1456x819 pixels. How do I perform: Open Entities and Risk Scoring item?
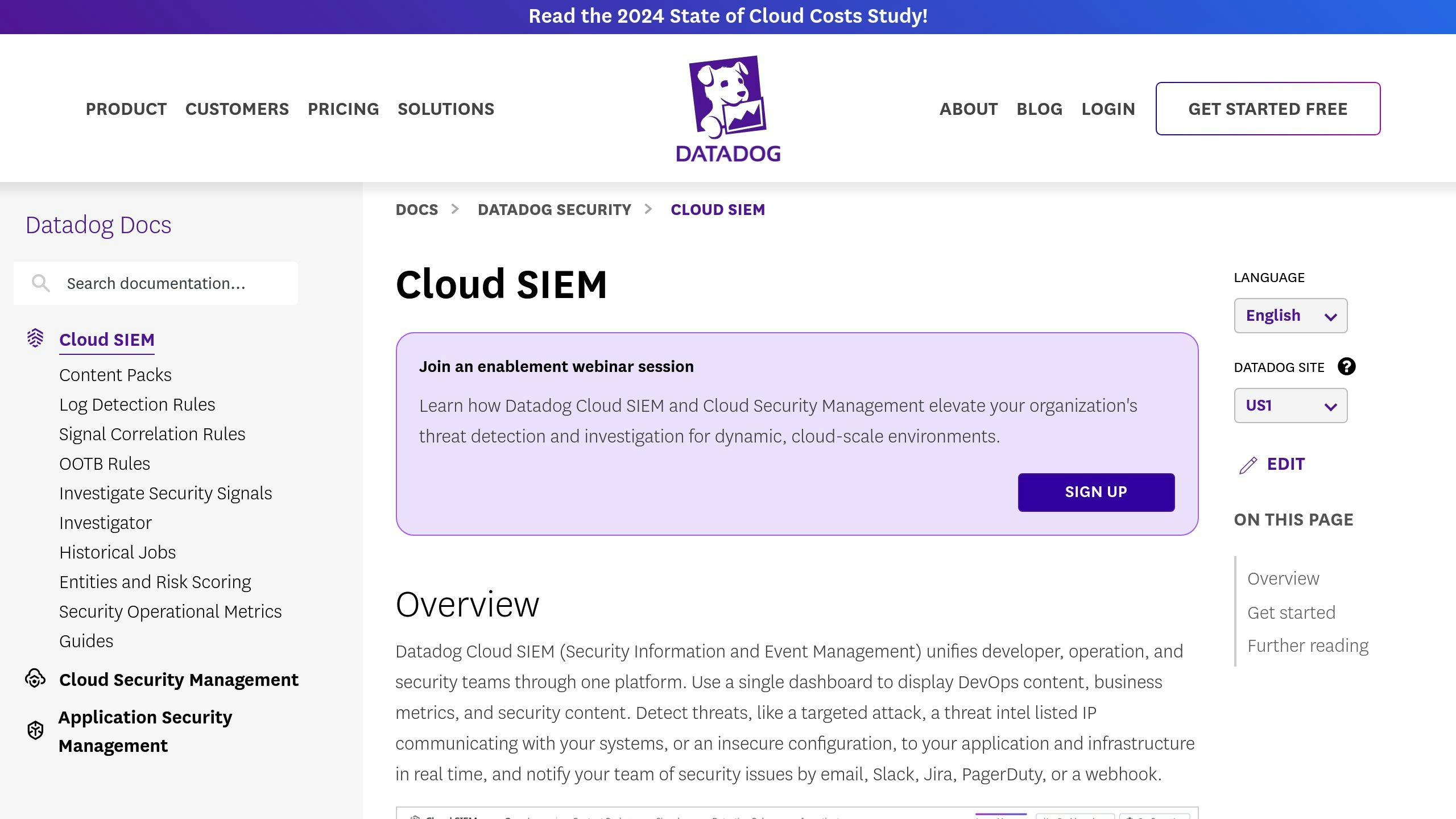point(155,582)
